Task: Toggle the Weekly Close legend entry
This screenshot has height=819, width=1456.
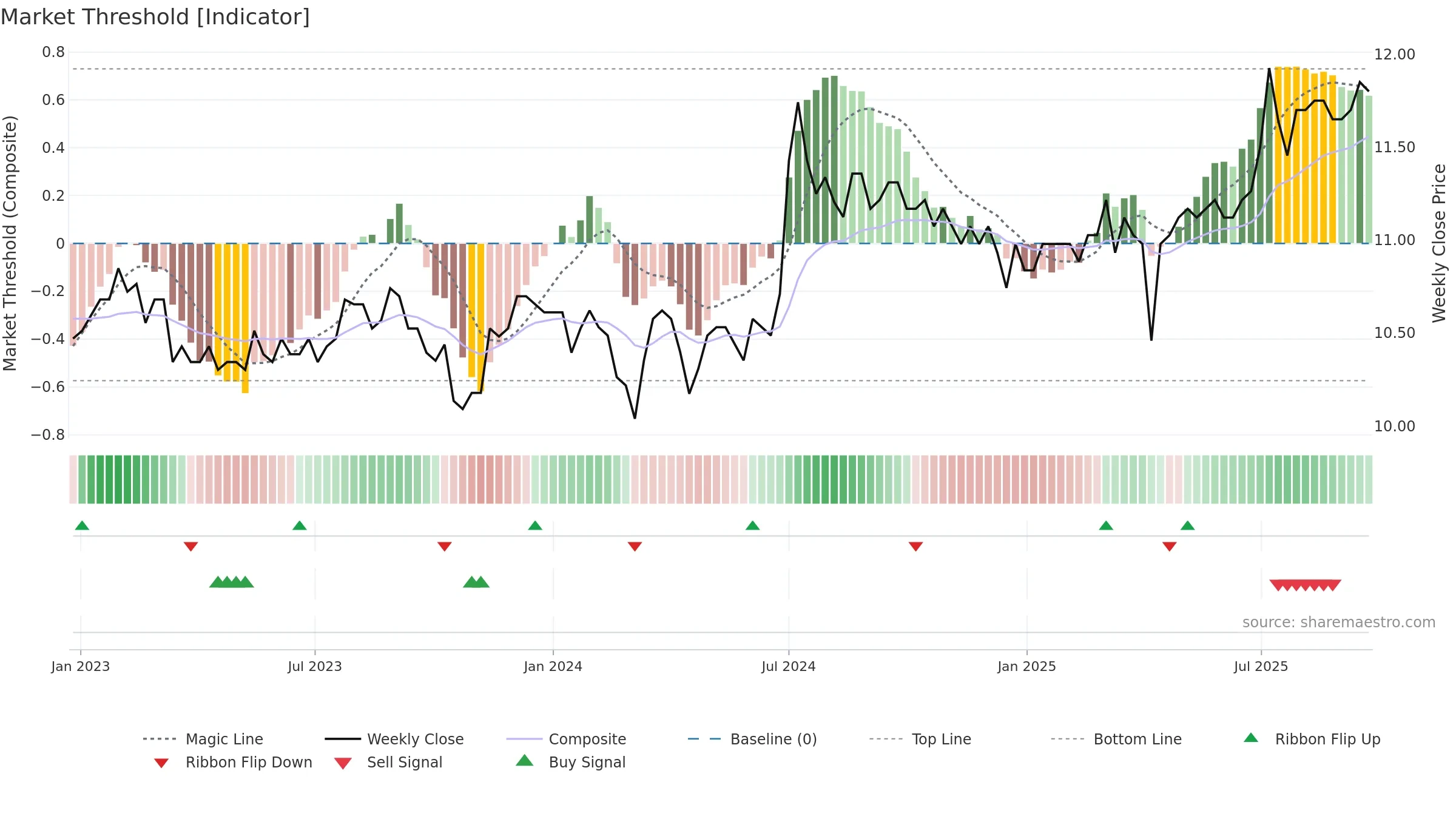Action: coord(394,739)
